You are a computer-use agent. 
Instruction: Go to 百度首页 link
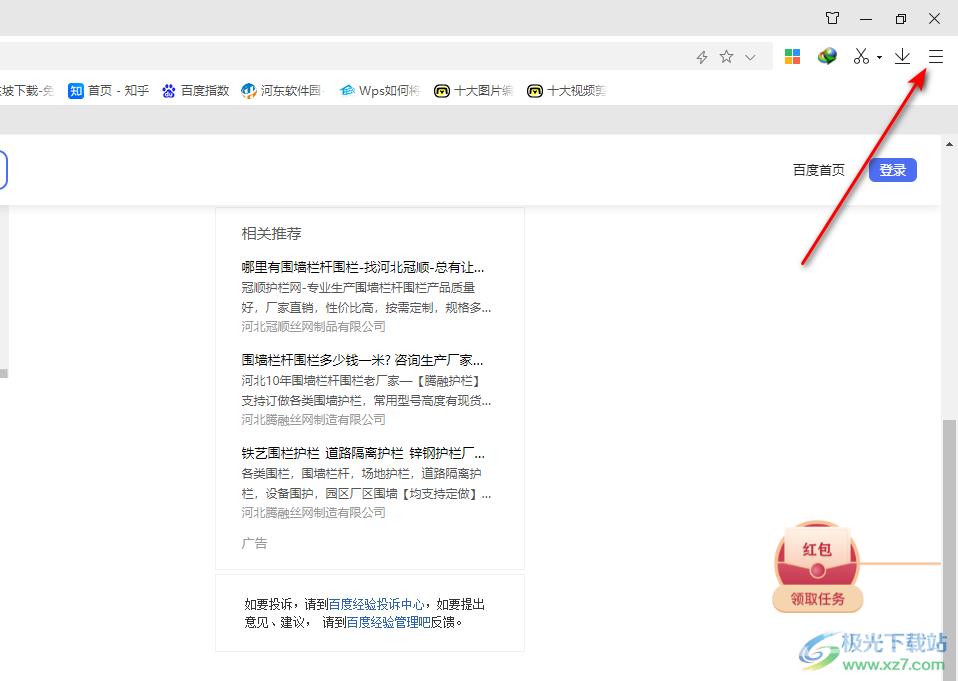[819, 170]
